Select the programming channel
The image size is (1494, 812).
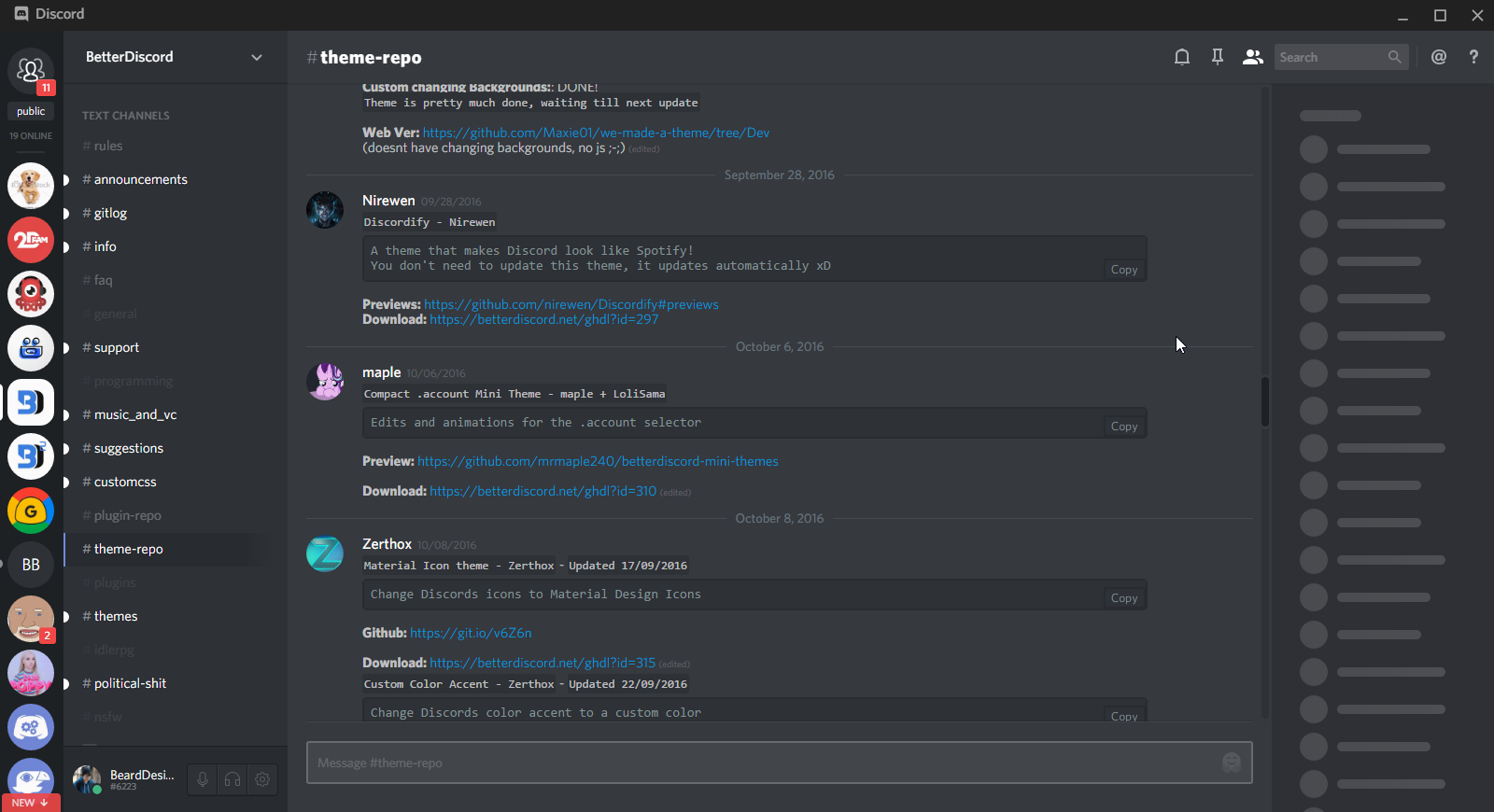click(176, 381)
